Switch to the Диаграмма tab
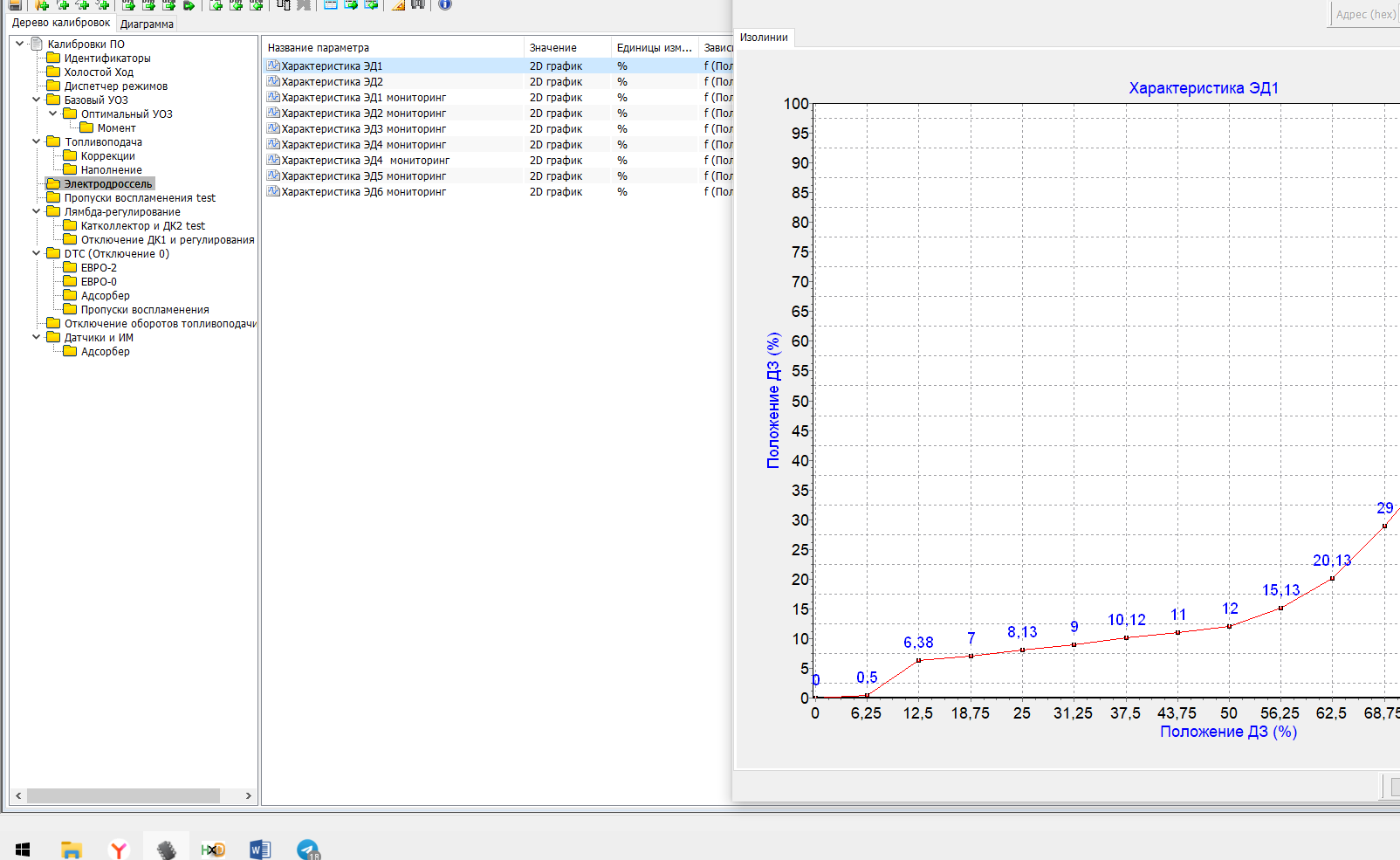 pyautogui.click(x=147, y=24)
